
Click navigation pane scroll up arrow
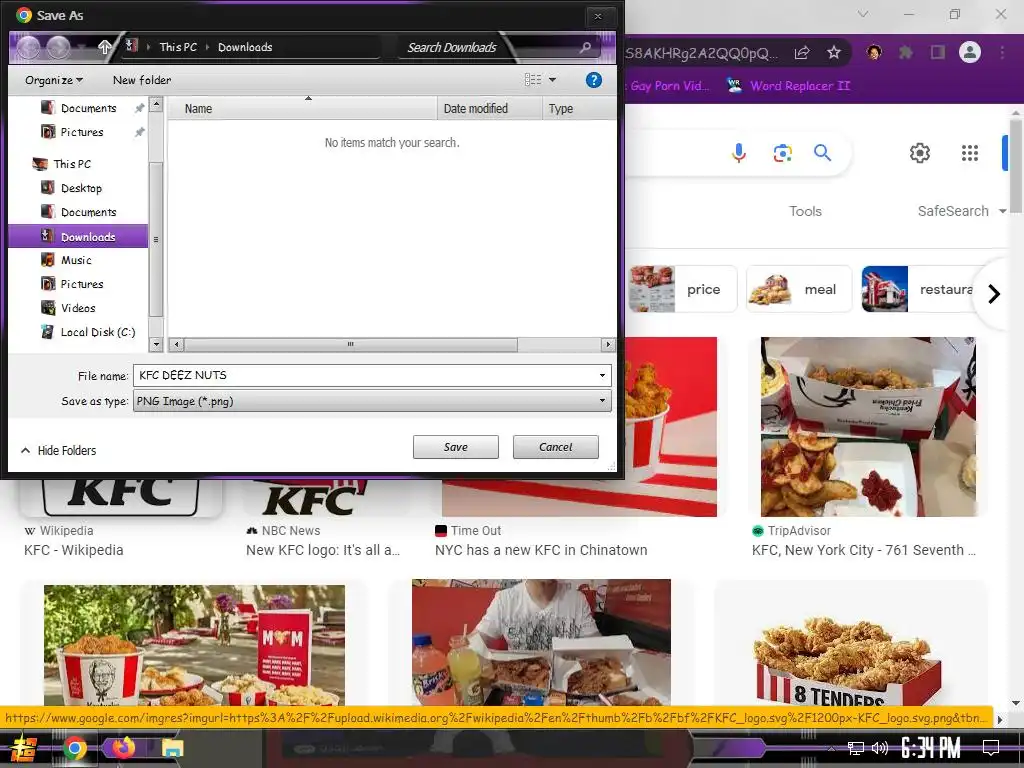[x=156, y=104]
